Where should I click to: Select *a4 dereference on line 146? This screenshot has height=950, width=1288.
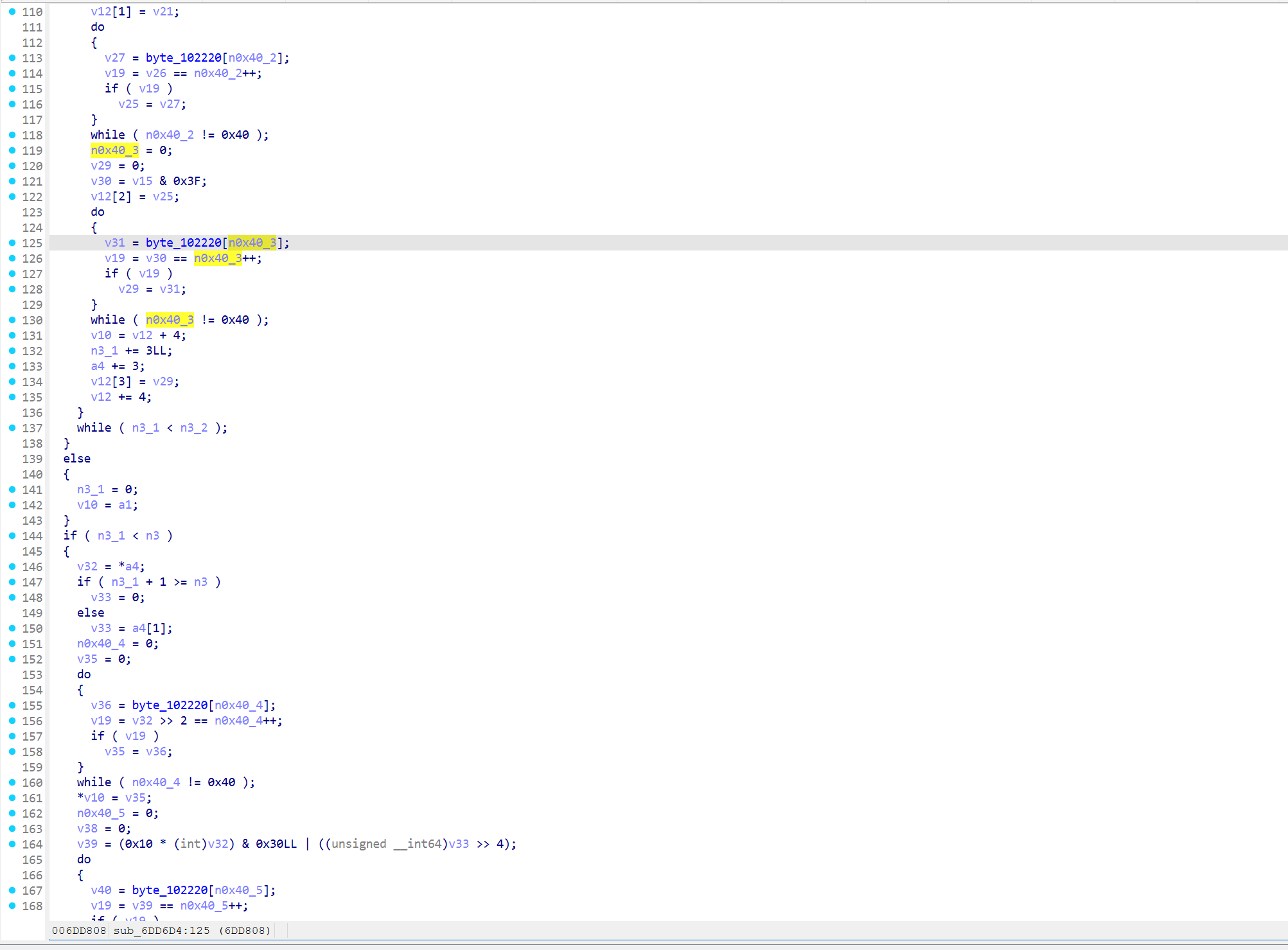pyautogui.click(x=128, y=567)
